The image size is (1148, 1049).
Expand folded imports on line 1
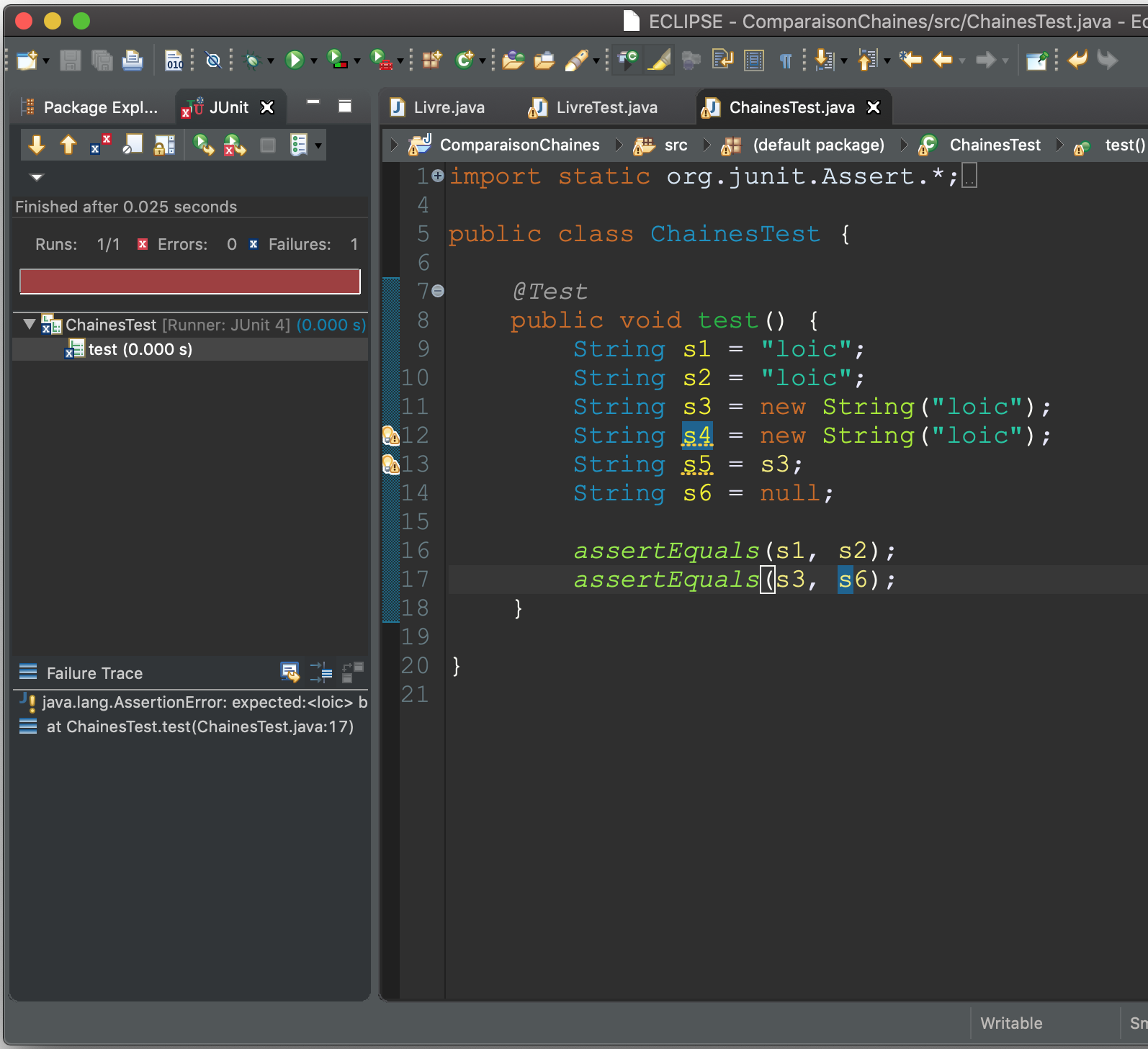[437, 176]
